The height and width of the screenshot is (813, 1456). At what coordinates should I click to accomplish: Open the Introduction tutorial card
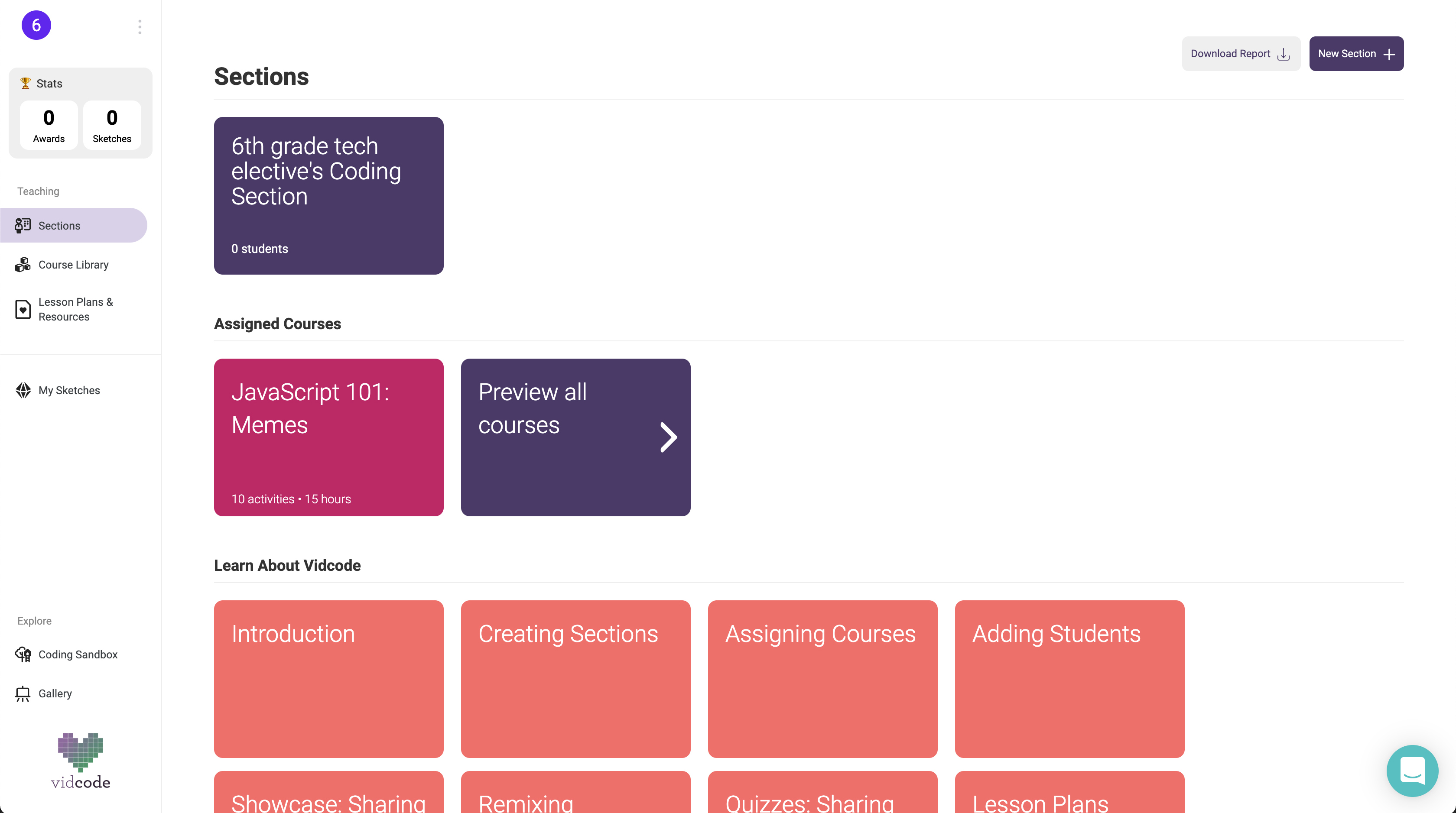coord(328,679)
